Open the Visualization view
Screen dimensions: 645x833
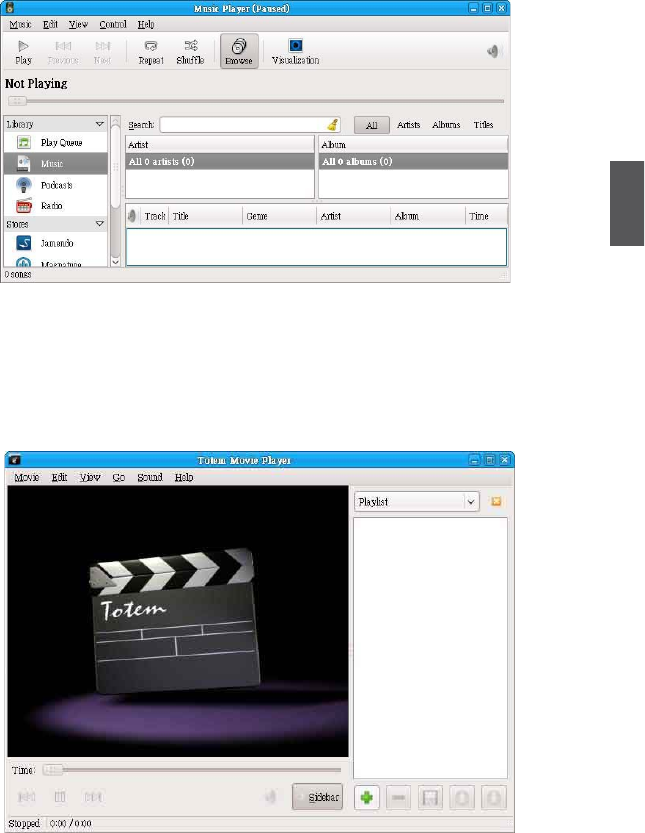(295, 52)
